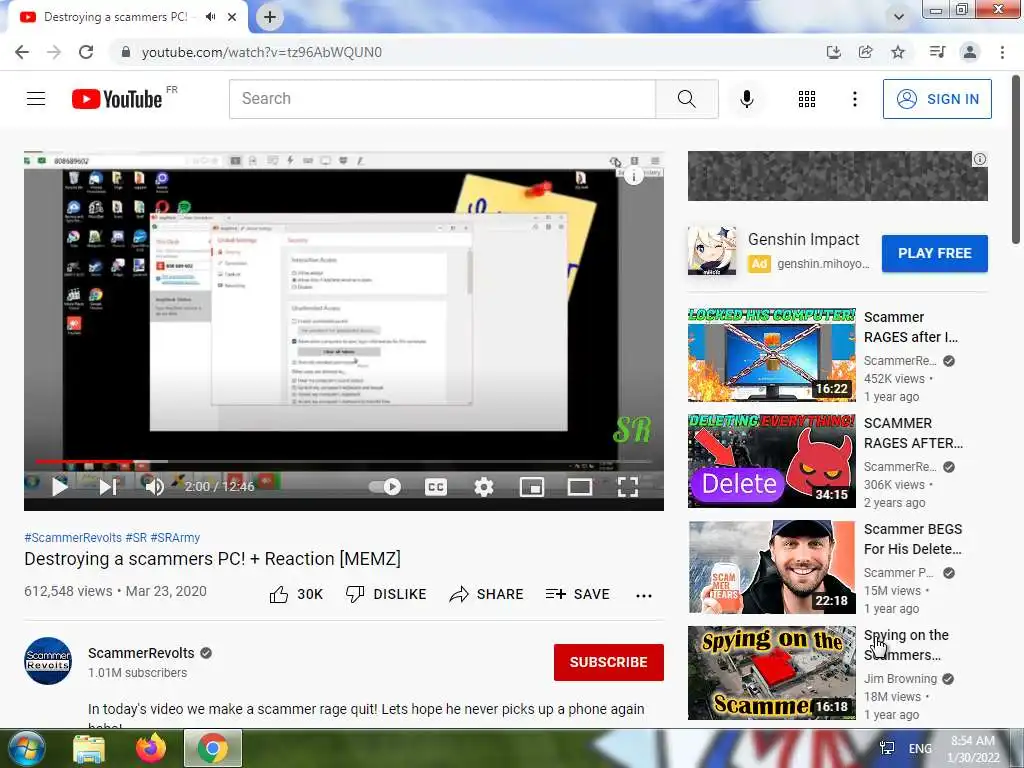Close the current browser tab
Viewport: 1024px width, 768px height.
click(x=232, y=17)
